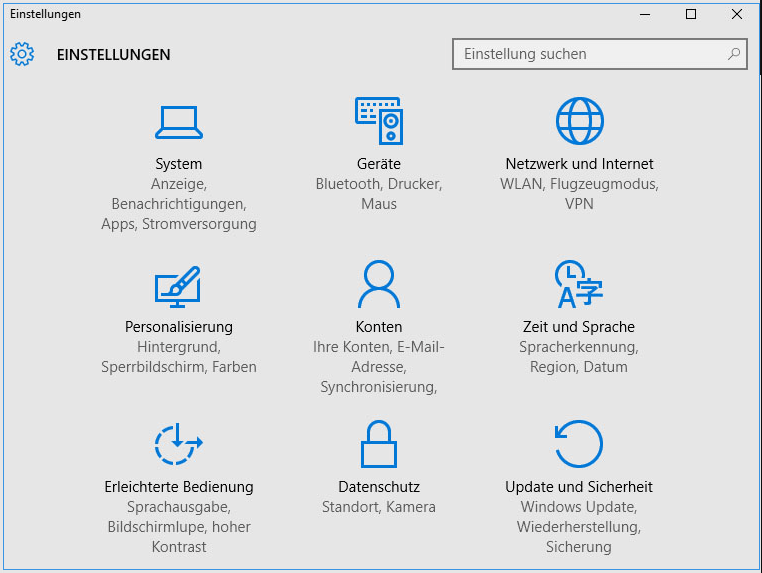This screenshot has height=573, width=762.
Task: Minimize the Einstellungen window
Action: (645, 14)
